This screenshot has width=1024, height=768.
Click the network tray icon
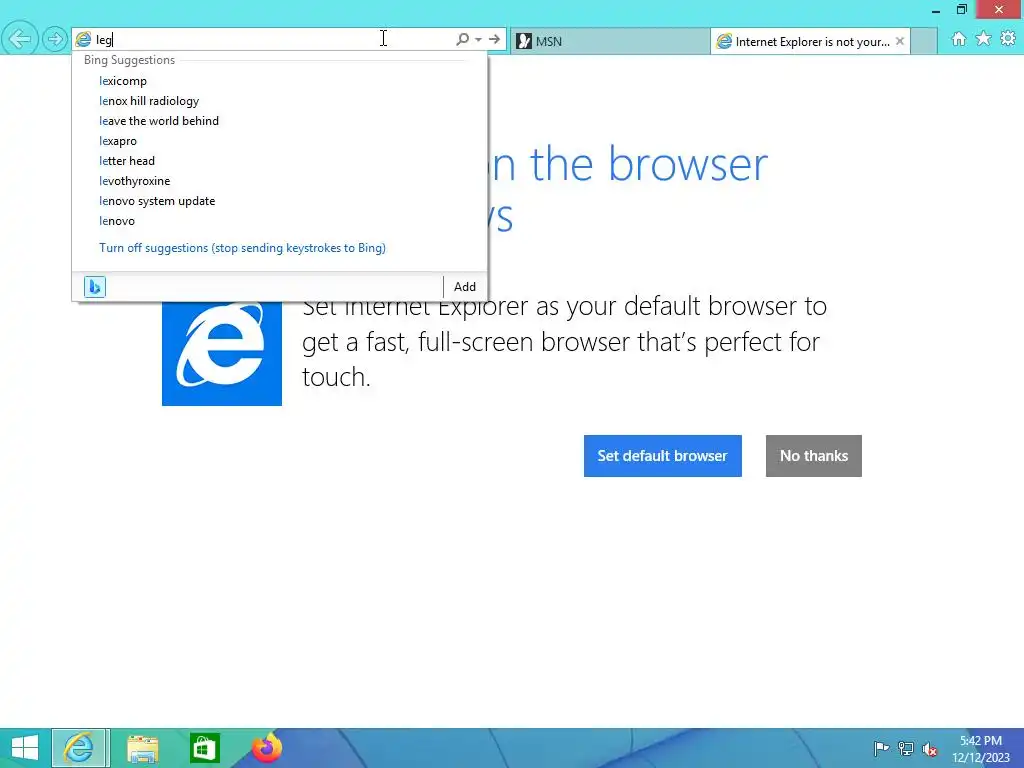(906, 748)
